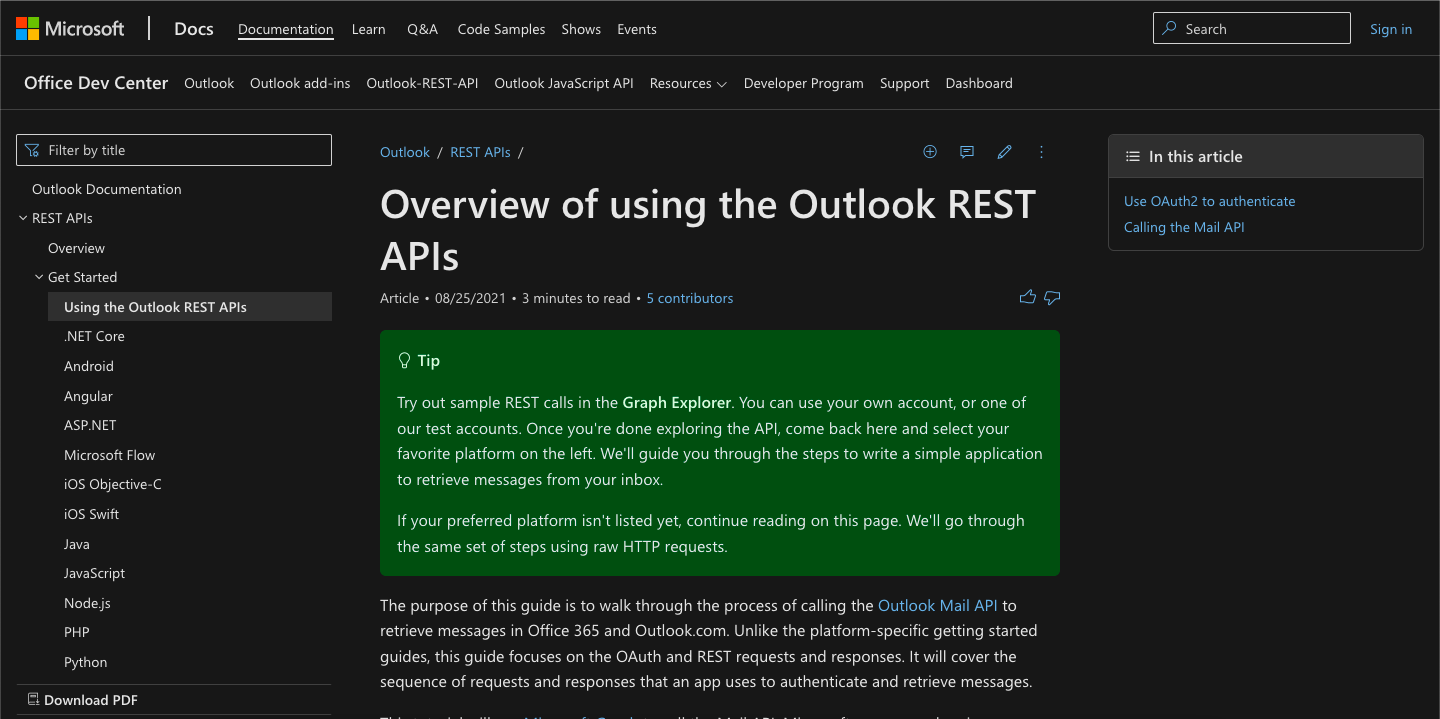This screenshot has width=1440, height=719.
Task: Click the In this article list icon
Action: pyautogui.click(x=1133, y=157)
